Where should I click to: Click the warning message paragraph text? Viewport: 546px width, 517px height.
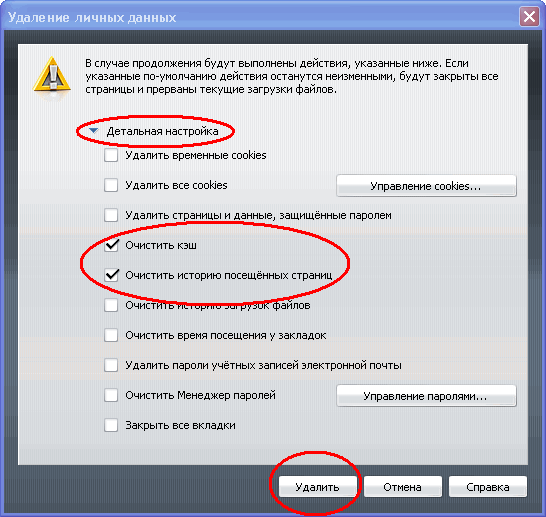coord(292,76)
